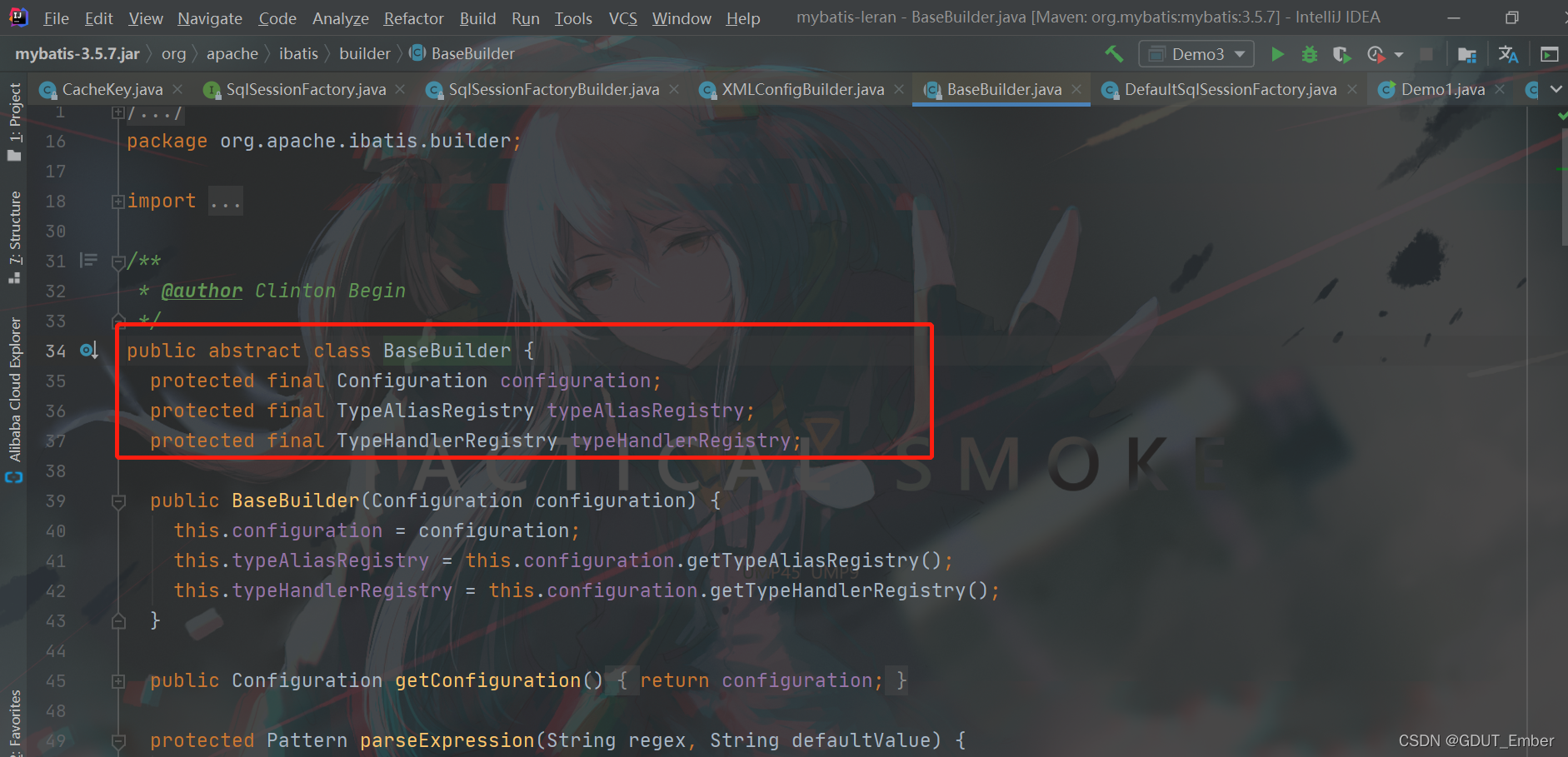Close the SqlSessionFactory.java tab
This screenshot has height=757, width=1568.
click(x=401, y=89)
